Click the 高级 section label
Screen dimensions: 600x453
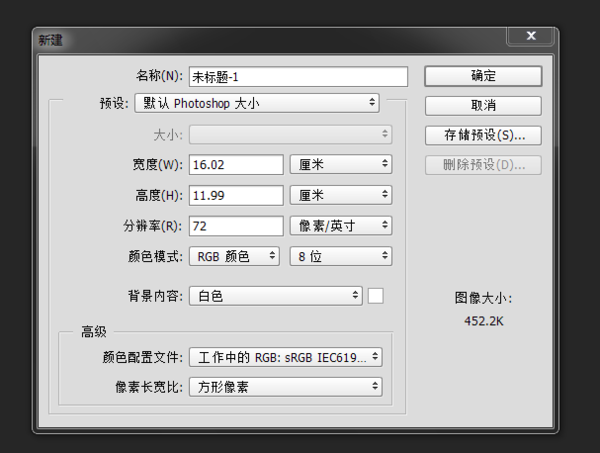pos(94,332)
